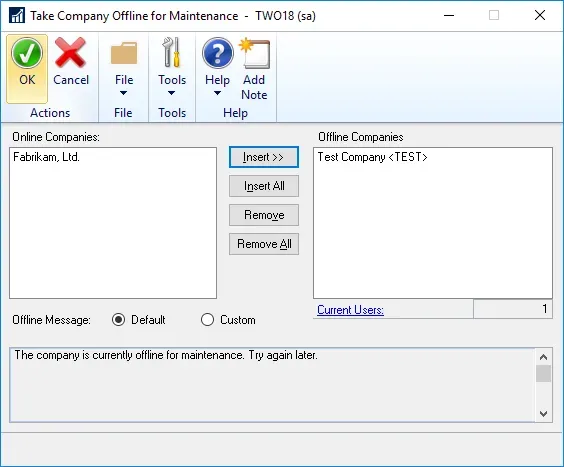
Task: Click the Insert All button
Action: point(264,186)
